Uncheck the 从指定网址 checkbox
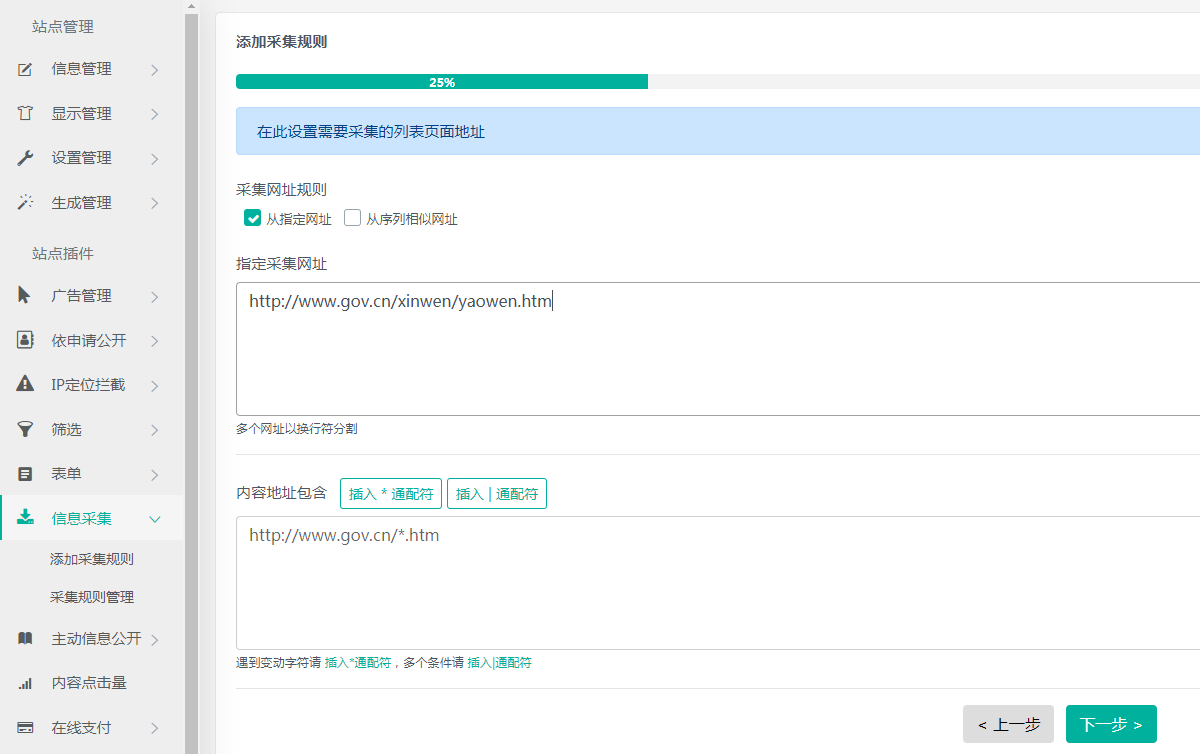Image resolution: width=1200 pixels, height=754 pixels. (x=253, y=218)
